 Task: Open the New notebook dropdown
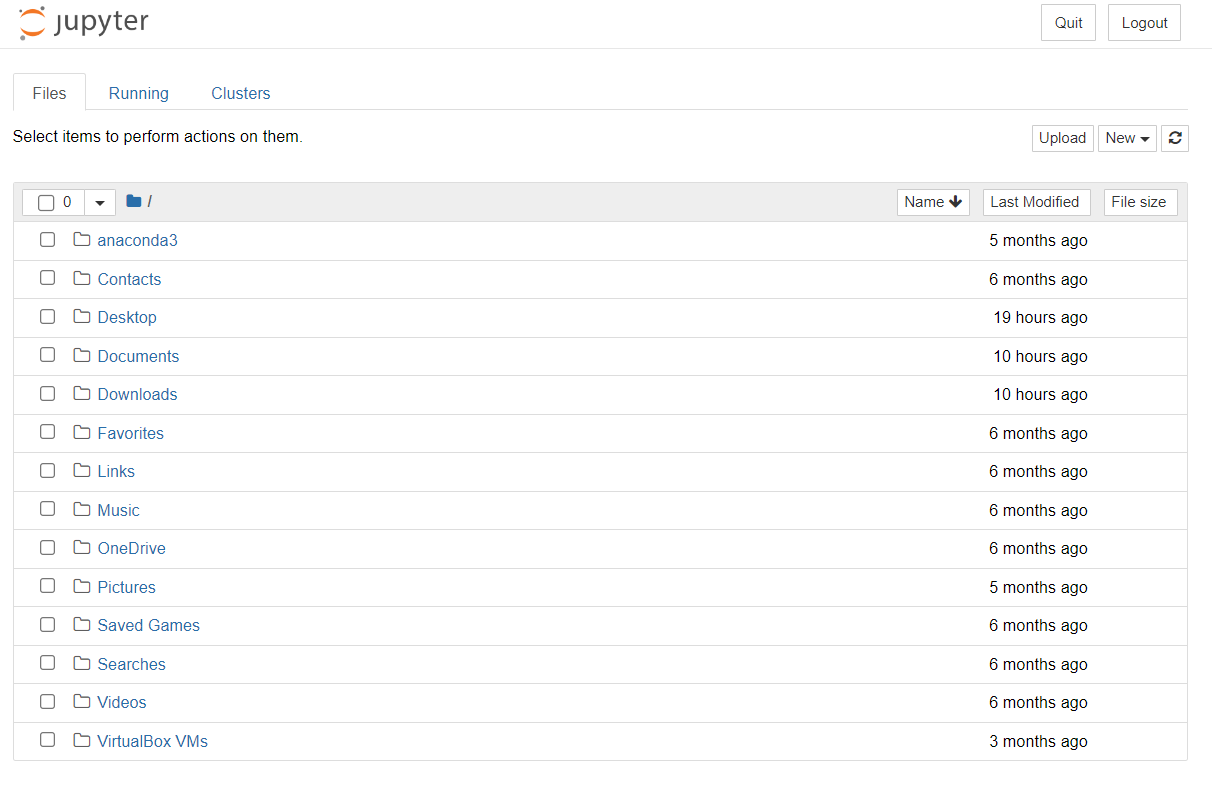tap(1127, 138)
